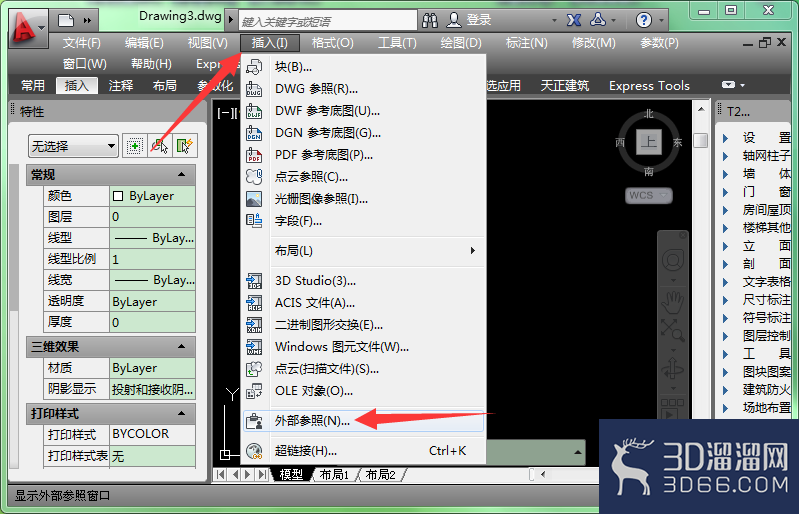This screenshot has height=514, width=799.
Task: Click the New file icon in quick access toolbar
Action: point(66,20)
